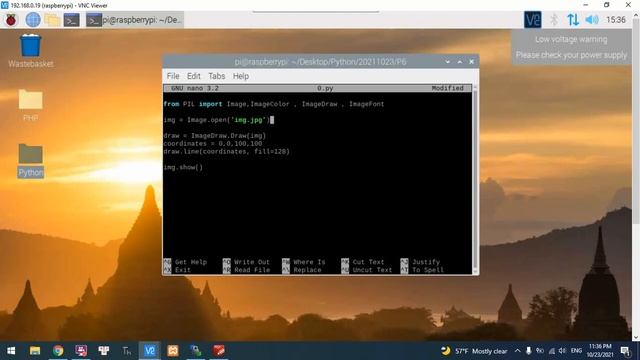Open the network up-down arrows icon
Image resolution: width=640 pixels, height=360 pixels.
coord(573,20)
